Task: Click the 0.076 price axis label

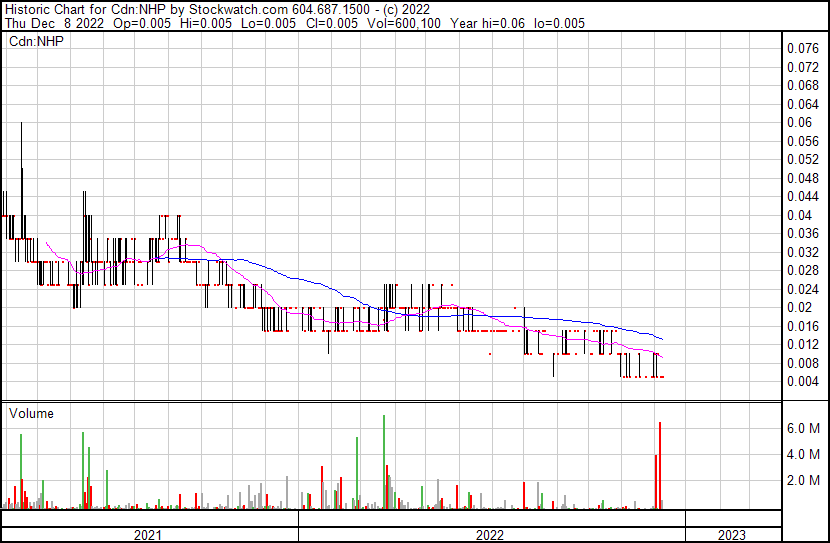Action: click(x=802, y=48)
